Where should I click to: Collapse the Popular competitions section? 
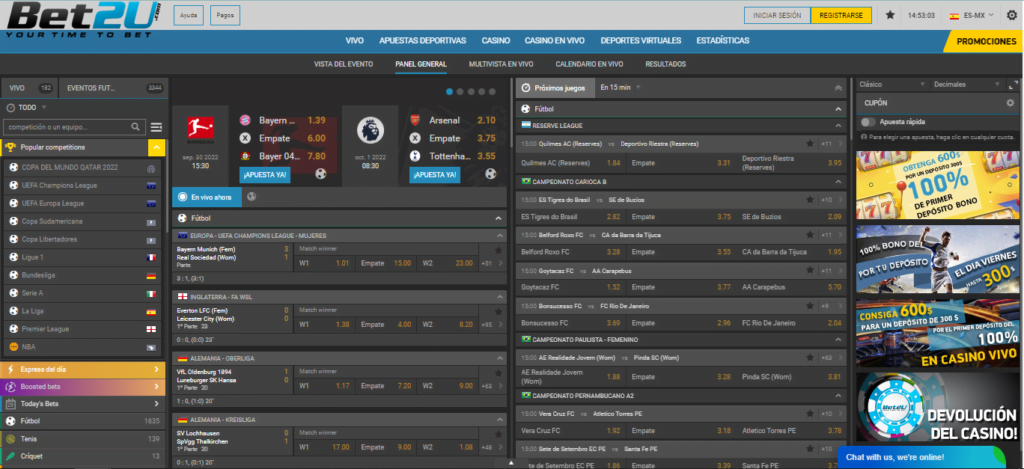click(156, 147)
